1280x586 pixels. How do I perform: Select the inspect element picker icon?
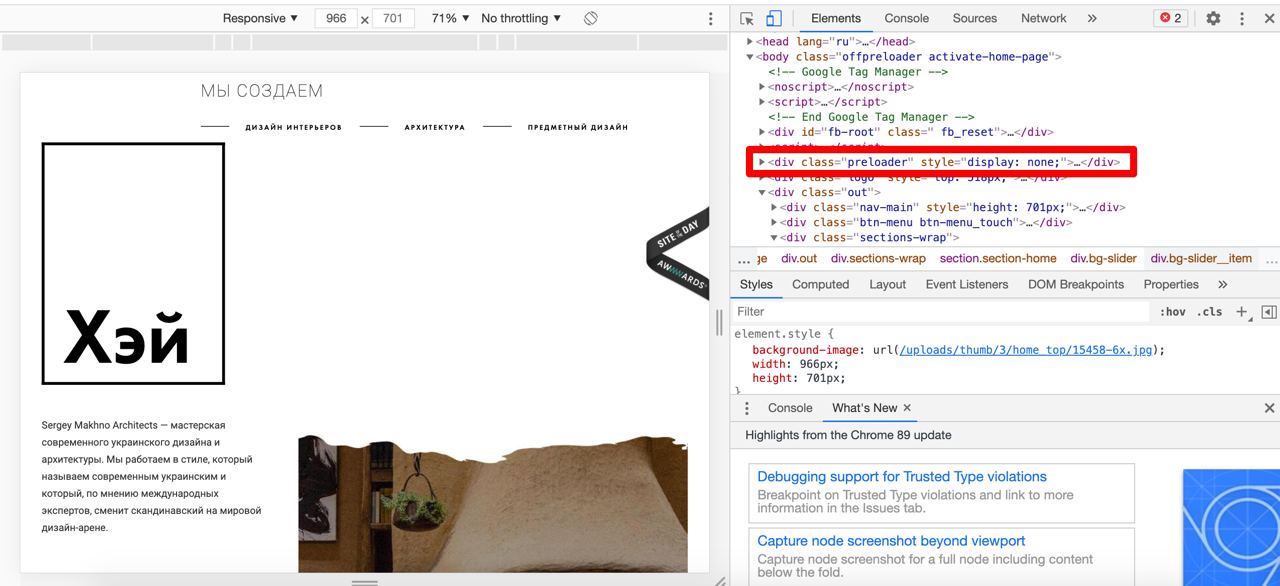[747, 18]
